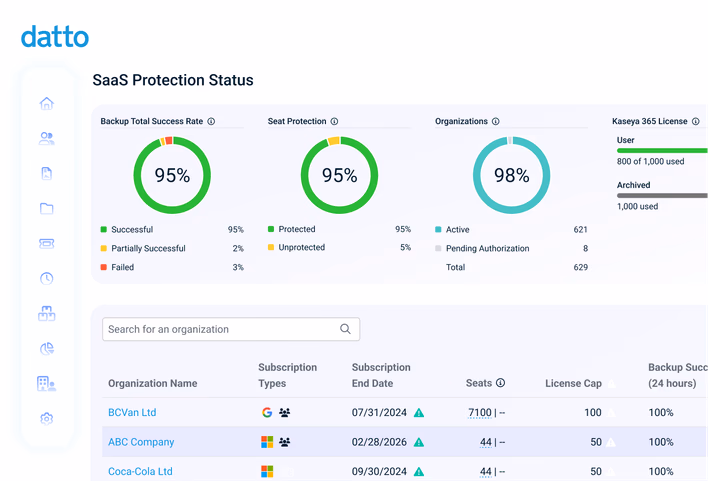Click the Seat Protection donut chart

tap(340, 175)
